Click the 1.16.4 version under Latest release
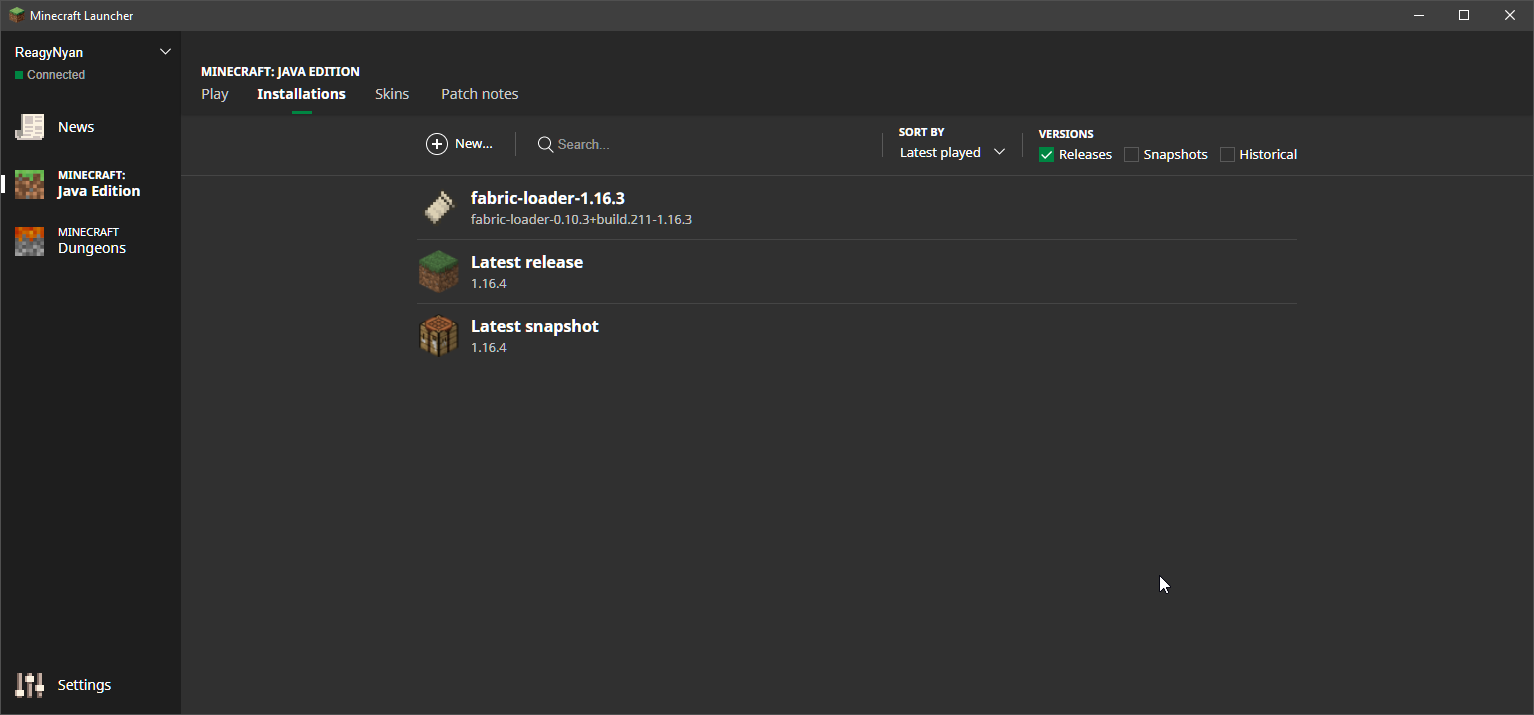 489,283
